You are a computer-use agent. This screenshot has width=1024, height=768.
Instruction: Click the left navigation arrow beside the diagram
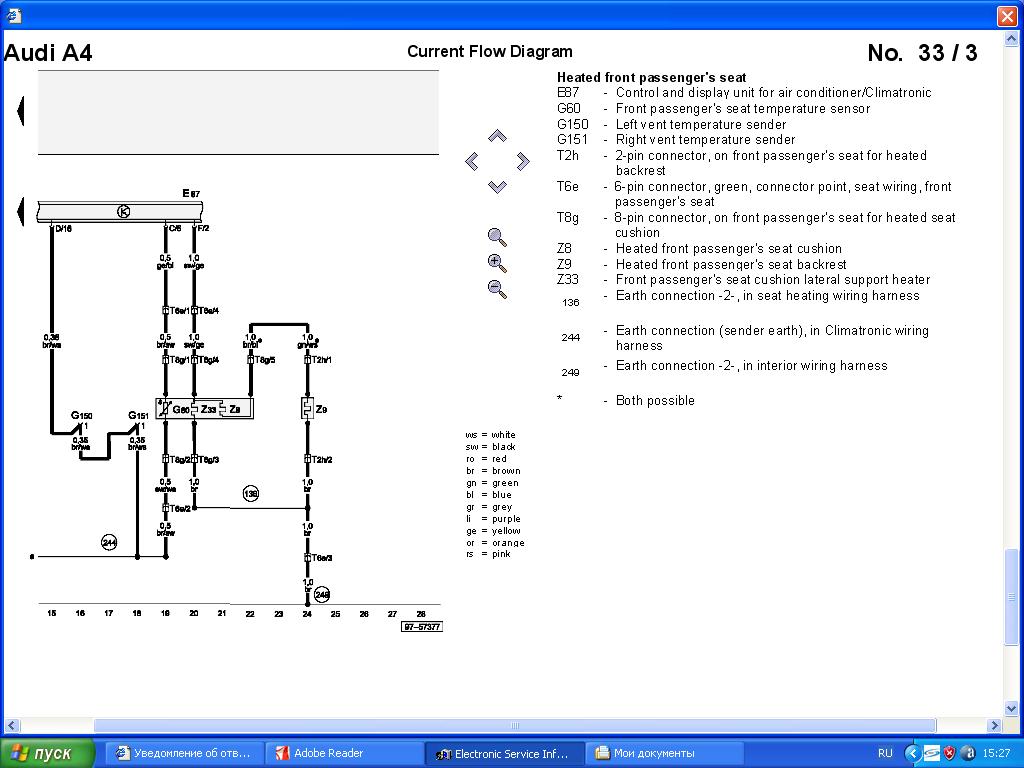(x=472, y=161)
